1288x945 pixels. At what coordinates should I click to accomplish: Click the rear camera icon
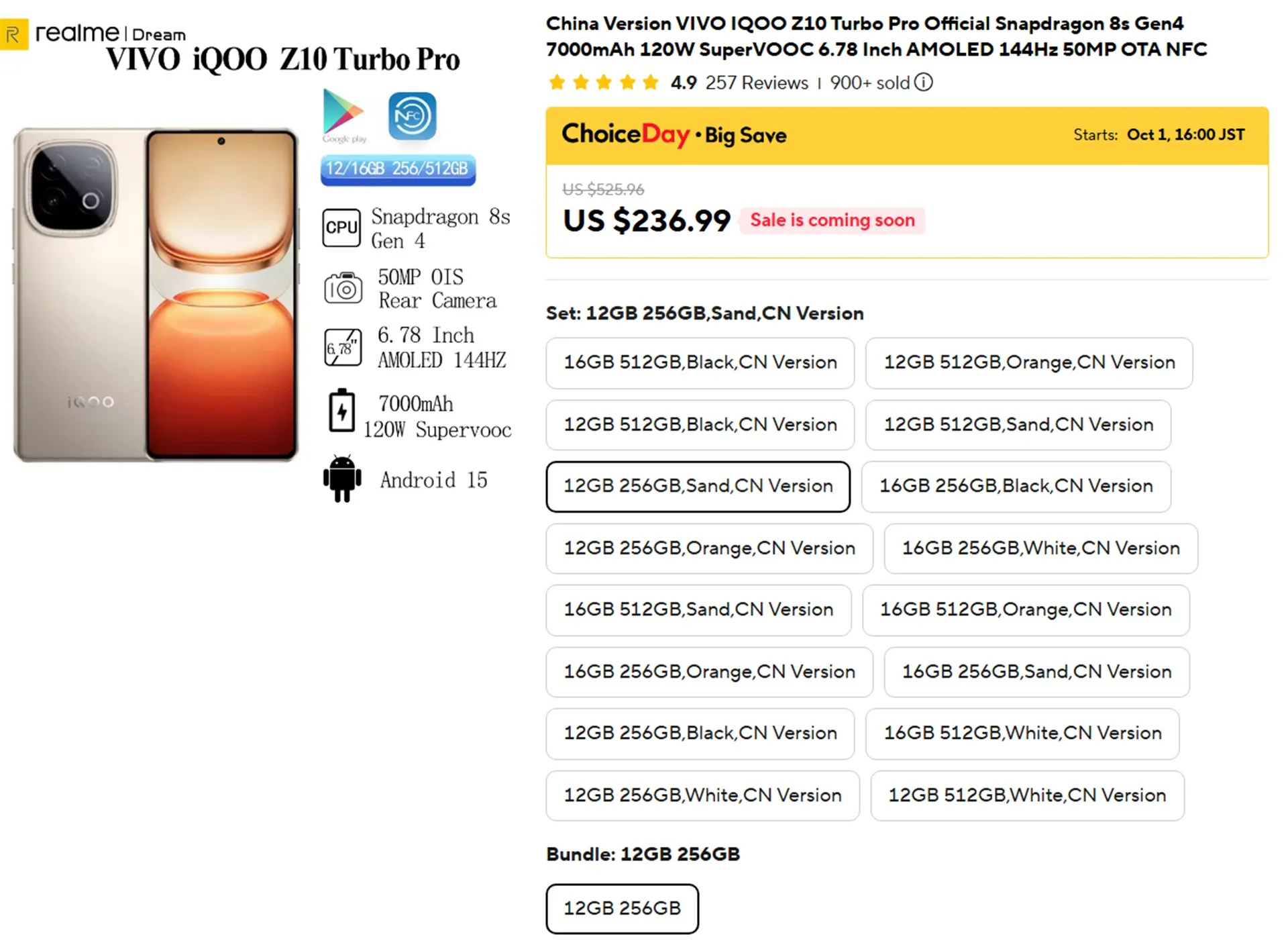coord(343,289)
